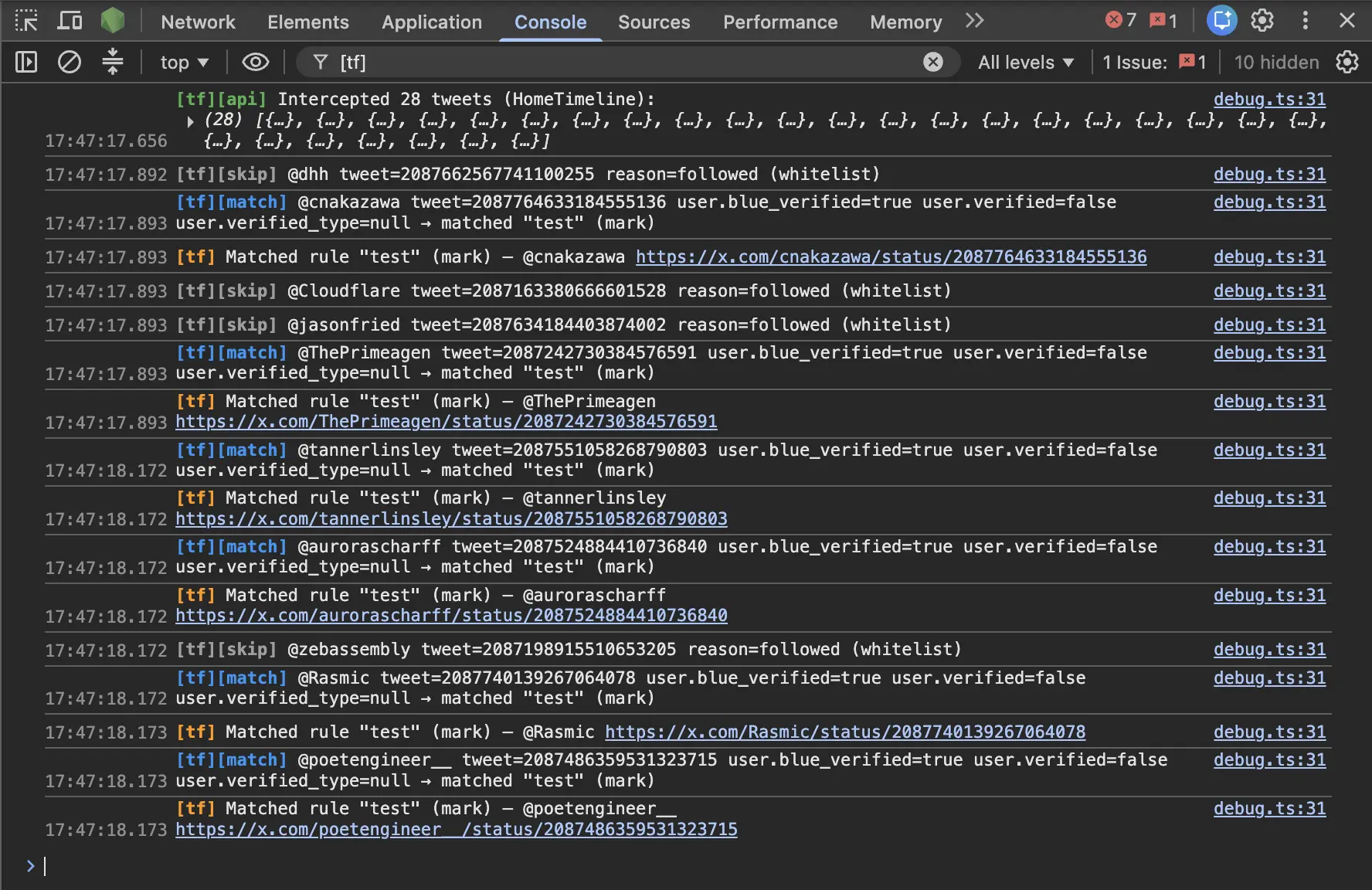Screen dimensions: 1372x890
Task: Open debug.ts:31 for @Cloudflare skip row
Action: point(1269,291)
